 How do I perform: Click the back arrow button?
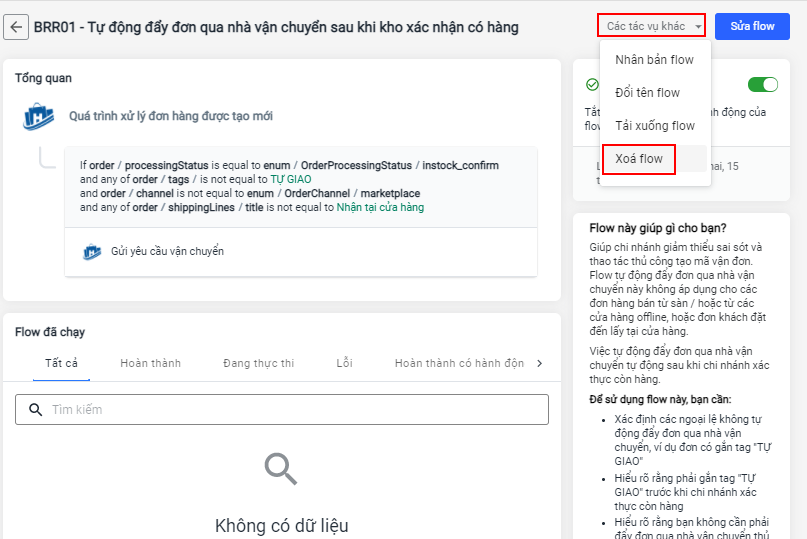coord(16,27)
